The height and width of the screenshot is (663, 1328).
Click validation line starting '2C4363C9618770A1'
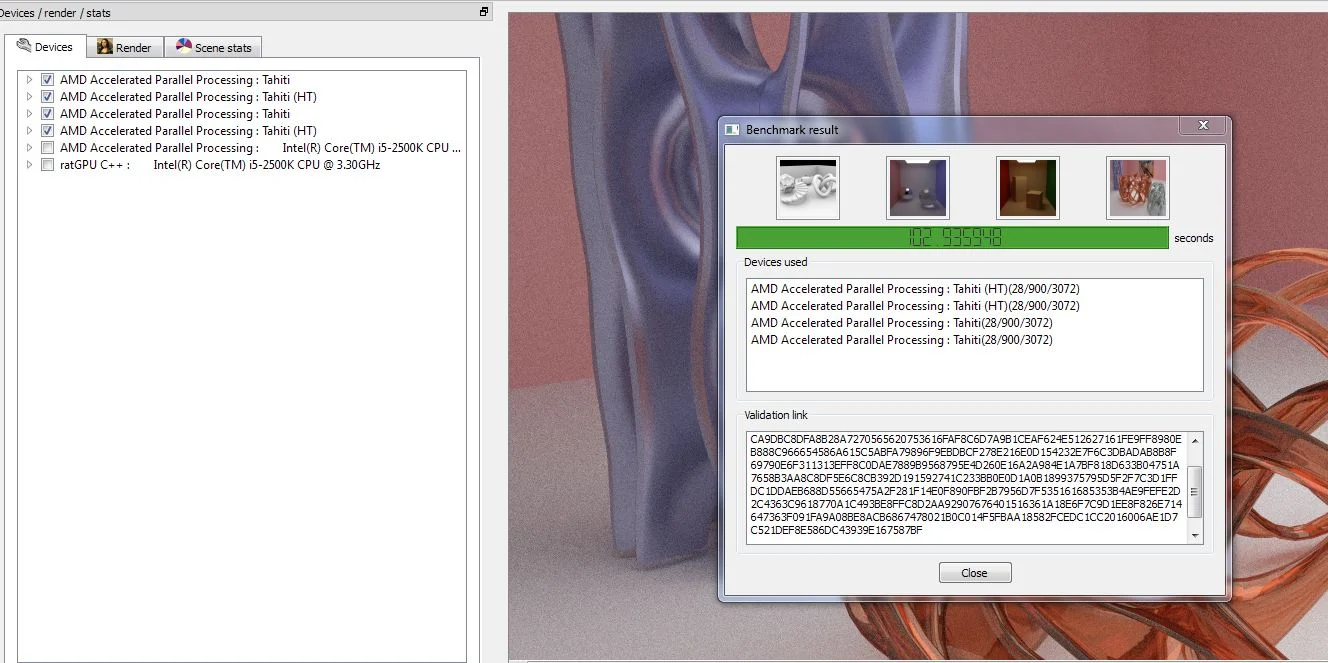(x=966, y=504)
